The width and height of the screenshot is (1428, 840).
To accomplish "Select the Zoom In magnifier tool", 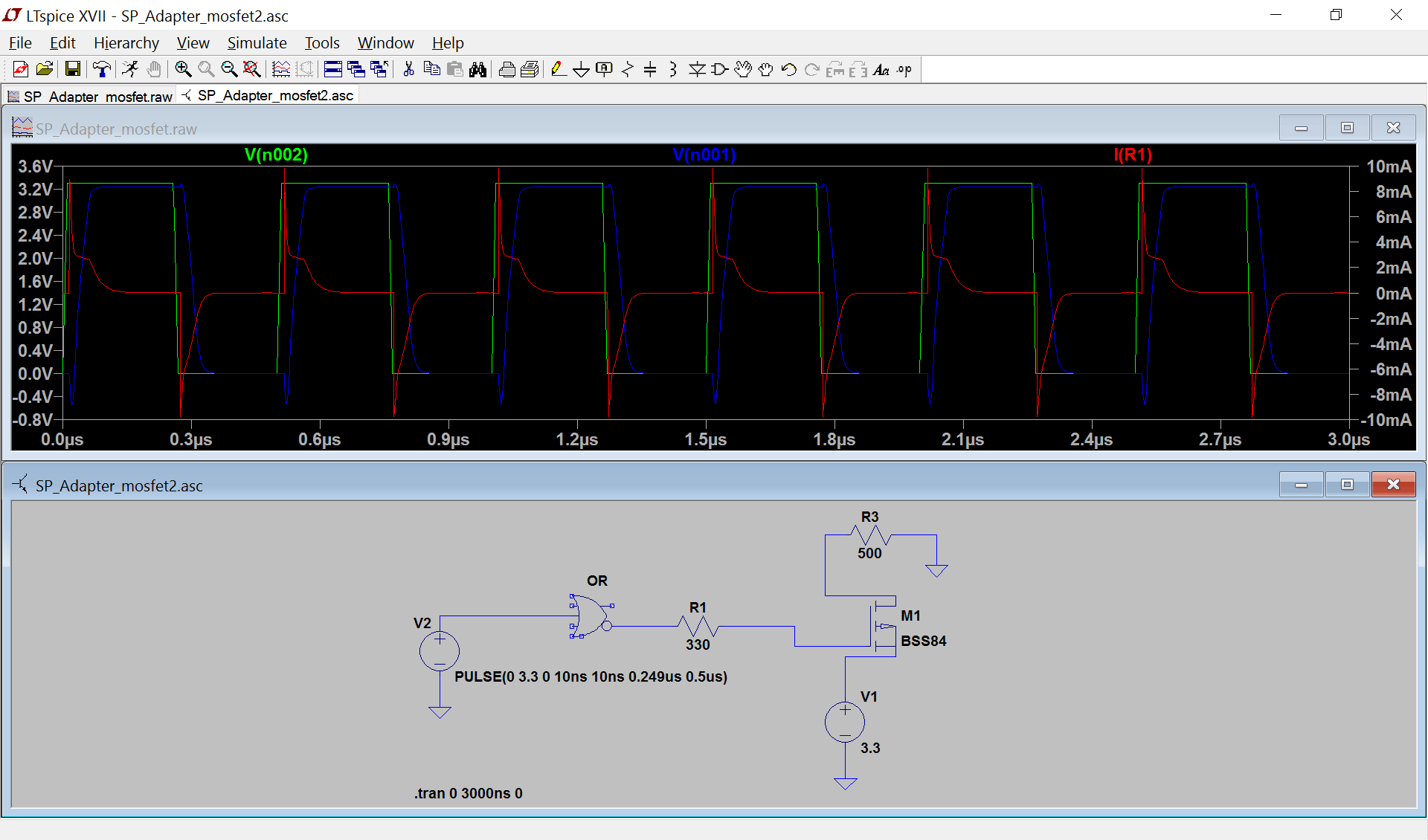I will (183, 70).
